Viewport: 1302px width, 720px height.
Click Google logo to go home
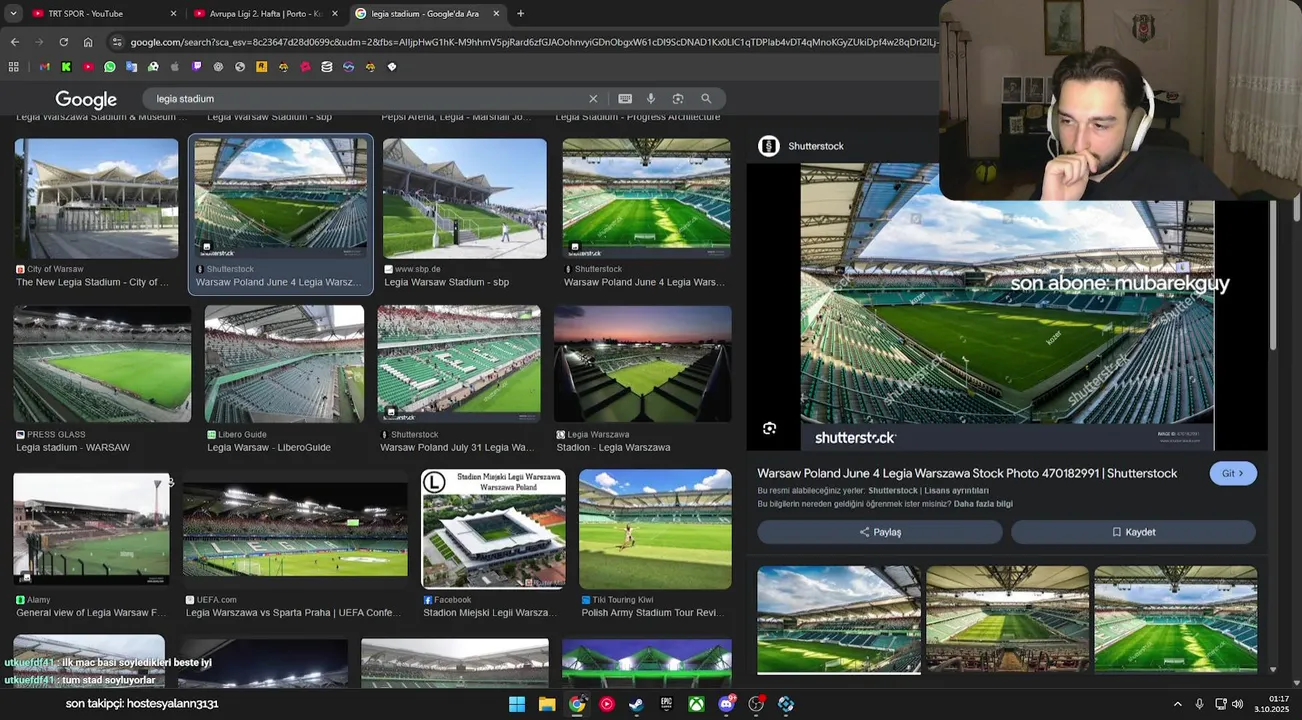tap(86, 99)
